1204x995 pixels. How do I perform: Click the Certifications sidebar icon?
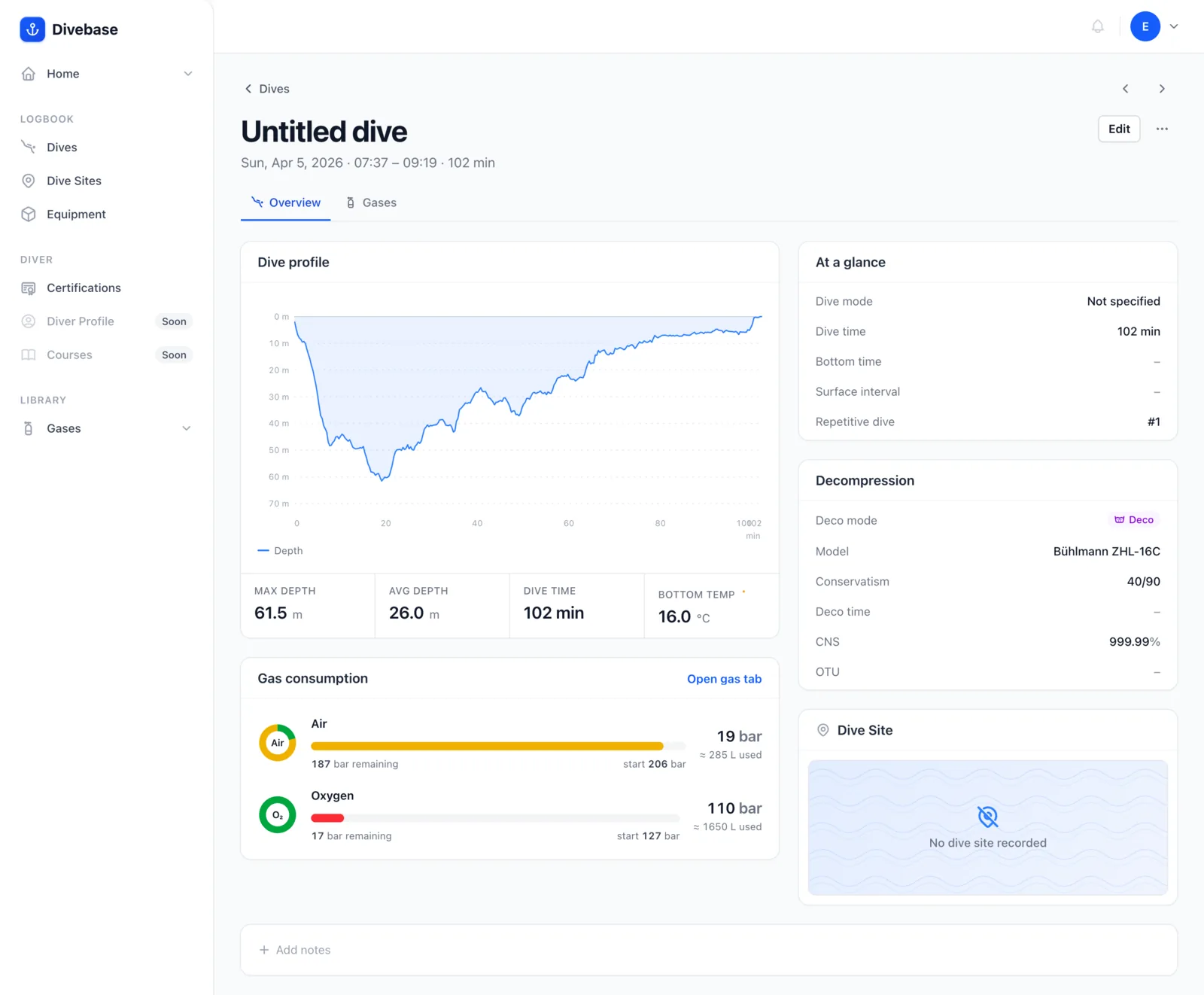(29, 288)
